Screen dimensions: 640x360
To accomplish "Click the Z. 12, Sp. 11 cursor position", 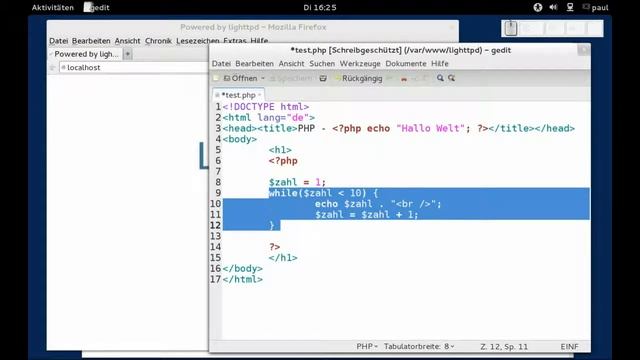I will (504, 347).
